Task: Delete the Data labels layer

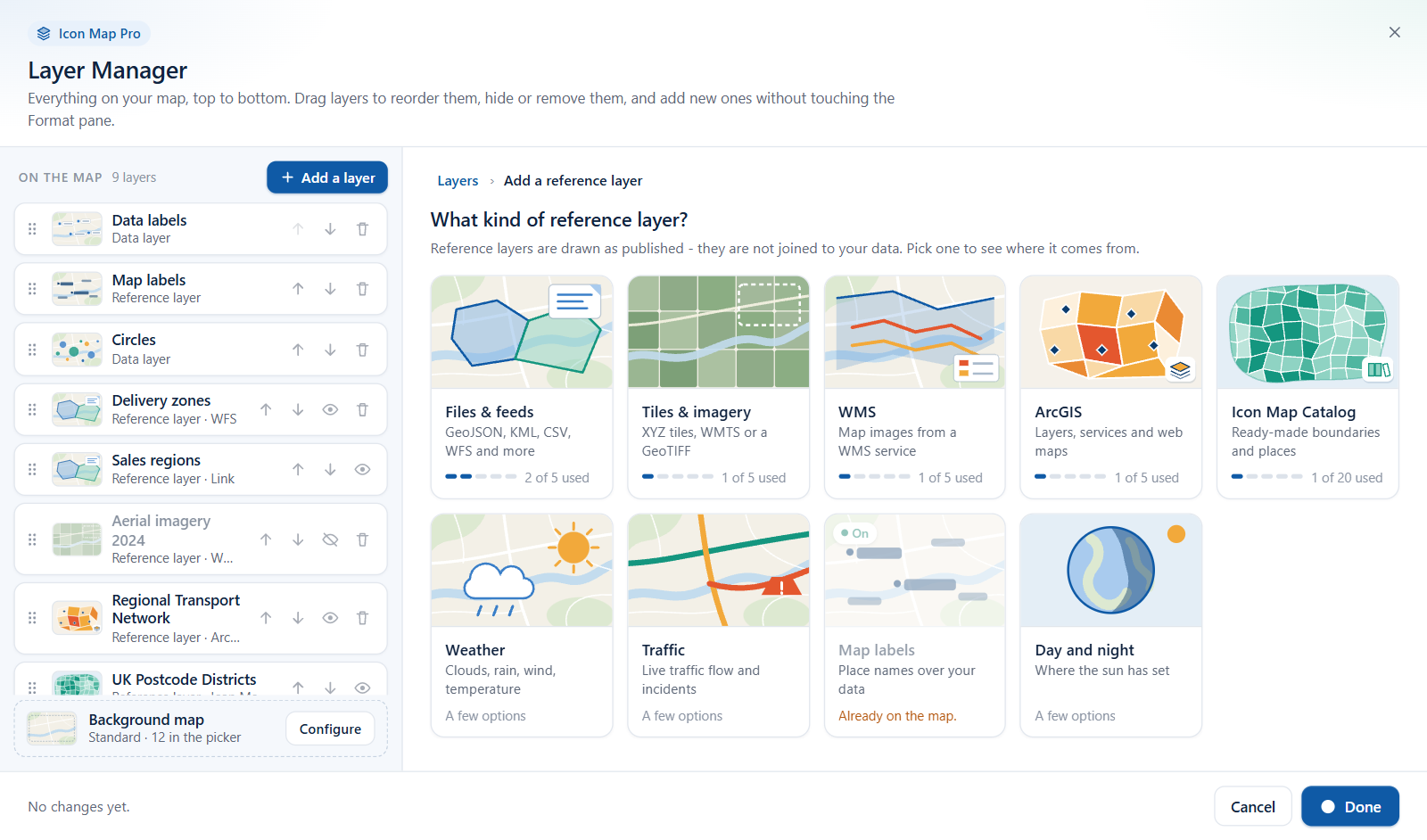Action: point(362,229)
